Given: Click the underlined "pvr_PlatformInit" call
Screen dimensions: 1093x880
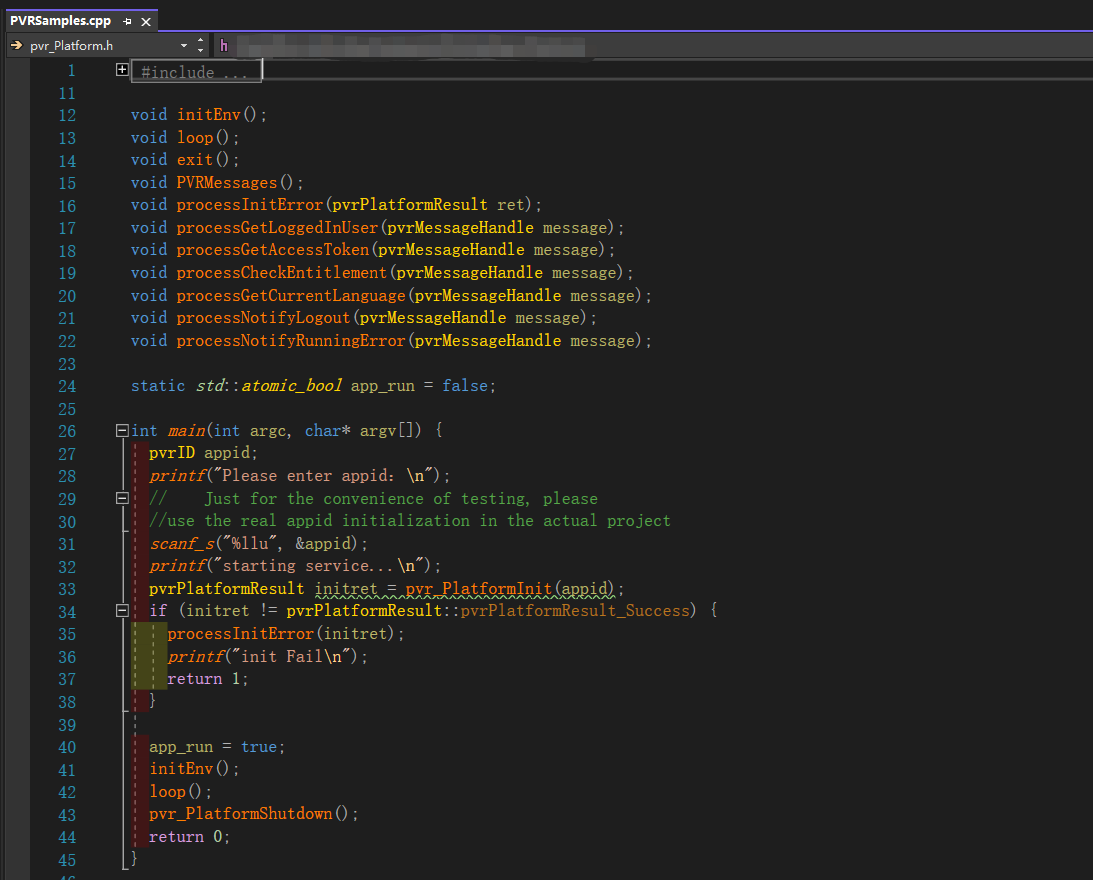Looking at the screenshot, I should (x=479, y=589).
